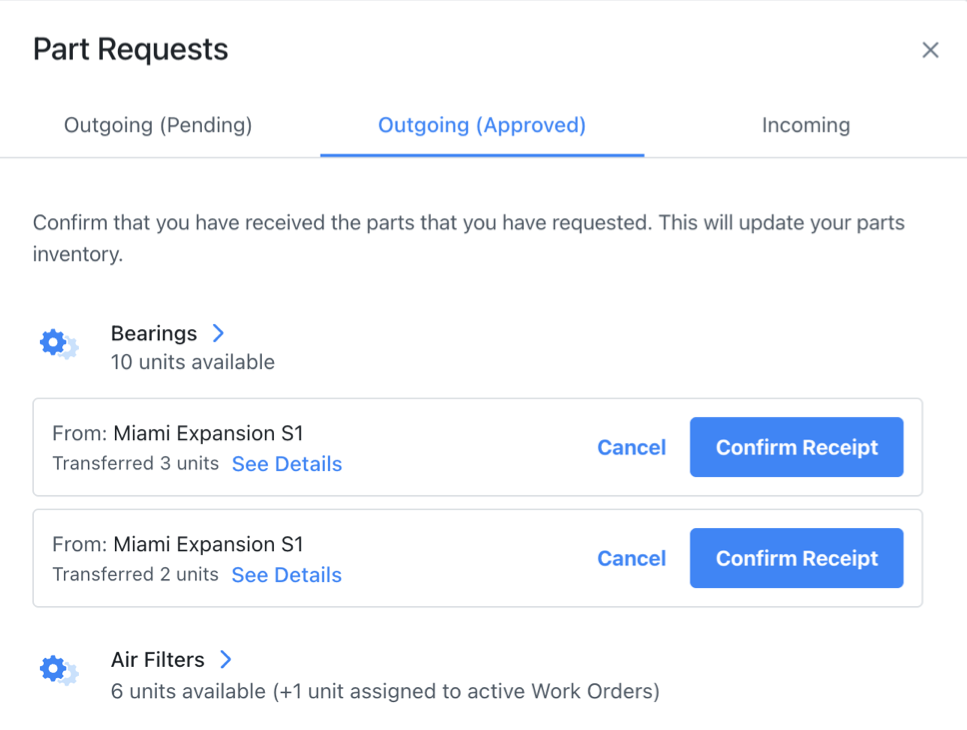
Task: Click the Part Requests title
Action: [x=130, y=49]
